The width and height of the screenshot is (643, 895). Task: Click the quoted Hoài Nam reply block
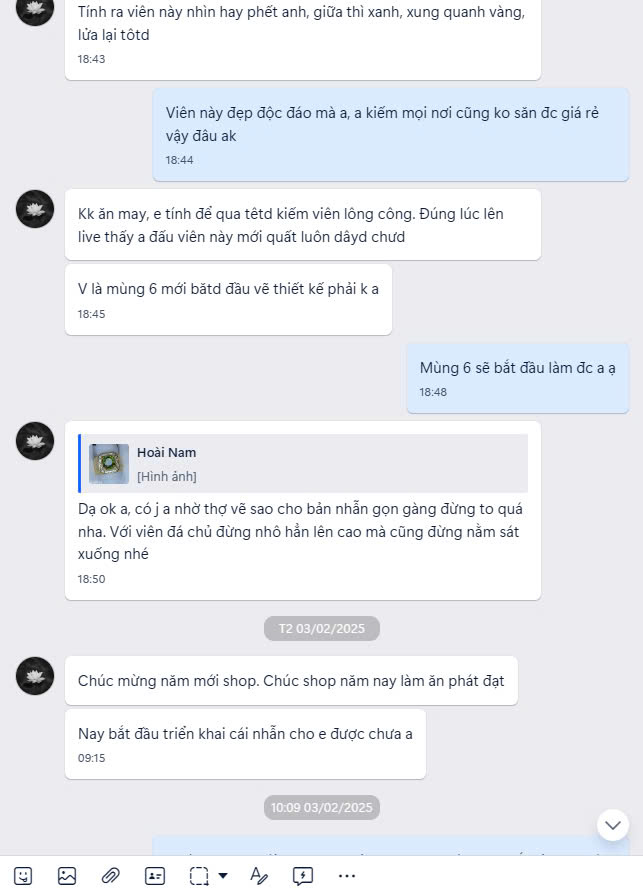[303, 463]
